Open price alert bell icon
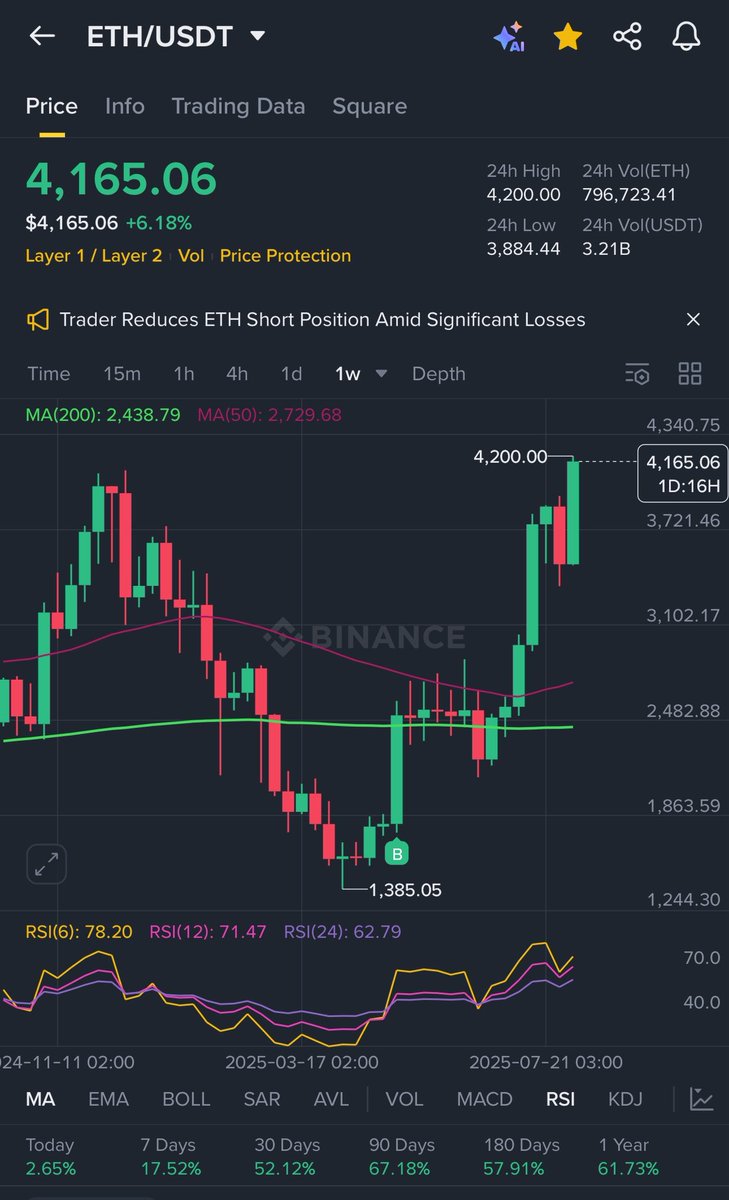The width and height of the screenshot is (729, 1200). 686,37
